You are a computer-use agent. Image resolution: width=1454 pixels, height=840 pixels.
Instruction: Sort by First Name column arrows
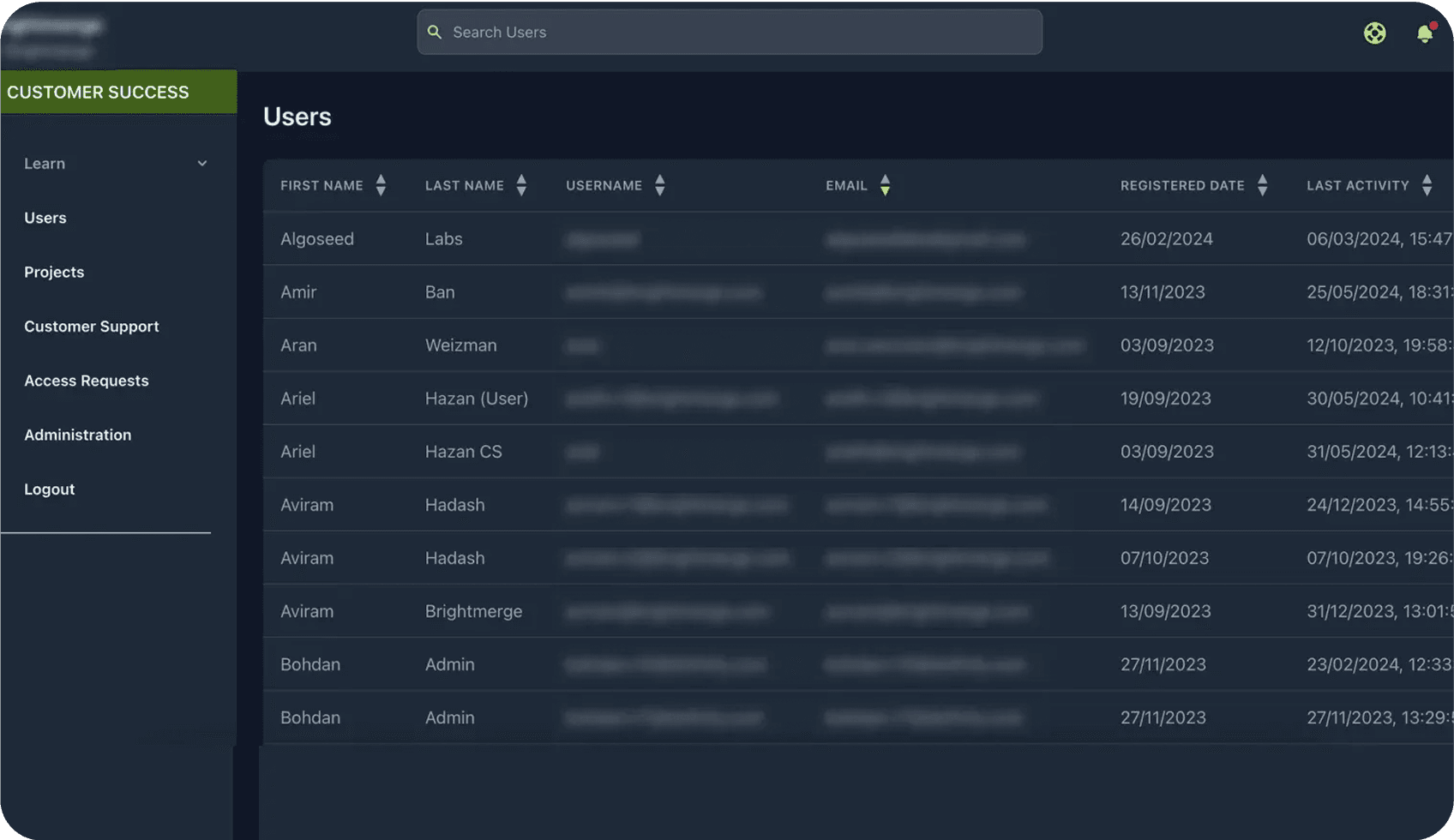[x=381, y=185]
